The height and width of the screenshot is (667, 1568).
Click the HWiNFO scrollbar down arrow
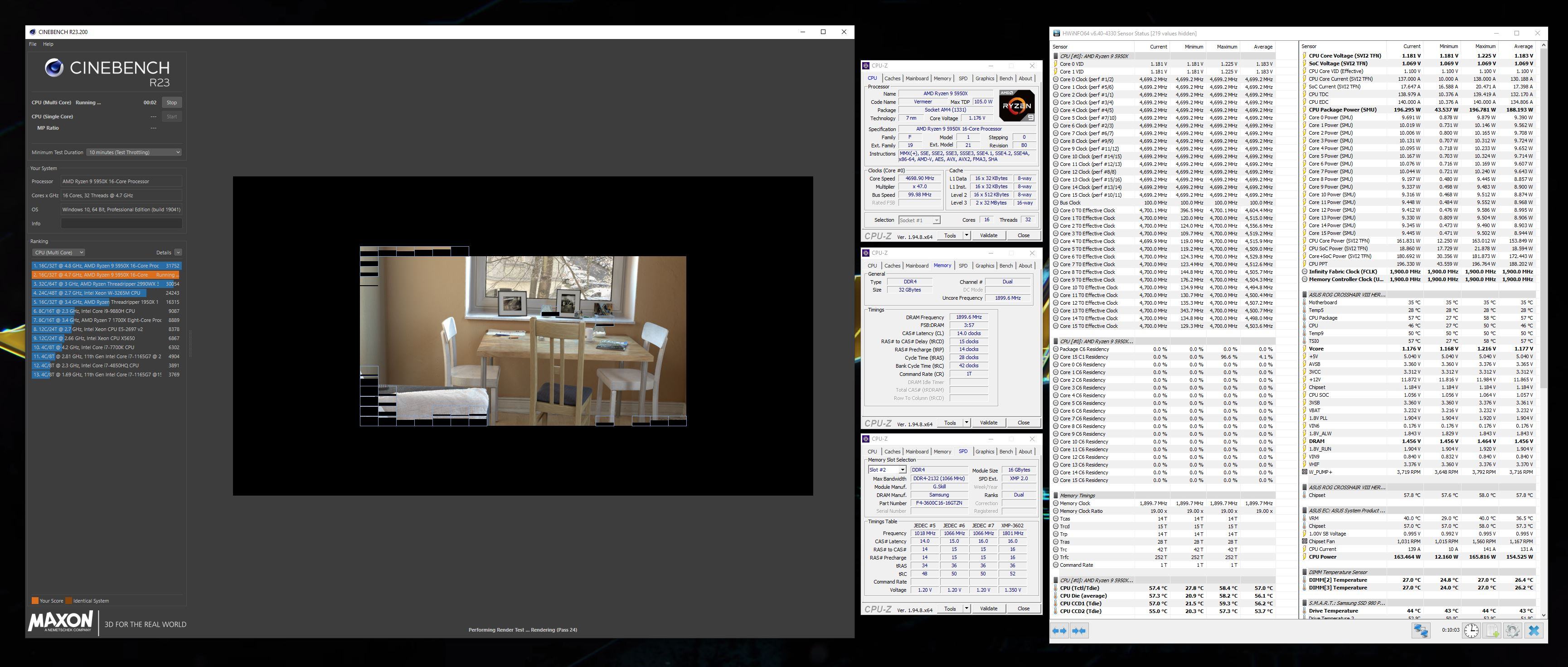click(1543, 614)
